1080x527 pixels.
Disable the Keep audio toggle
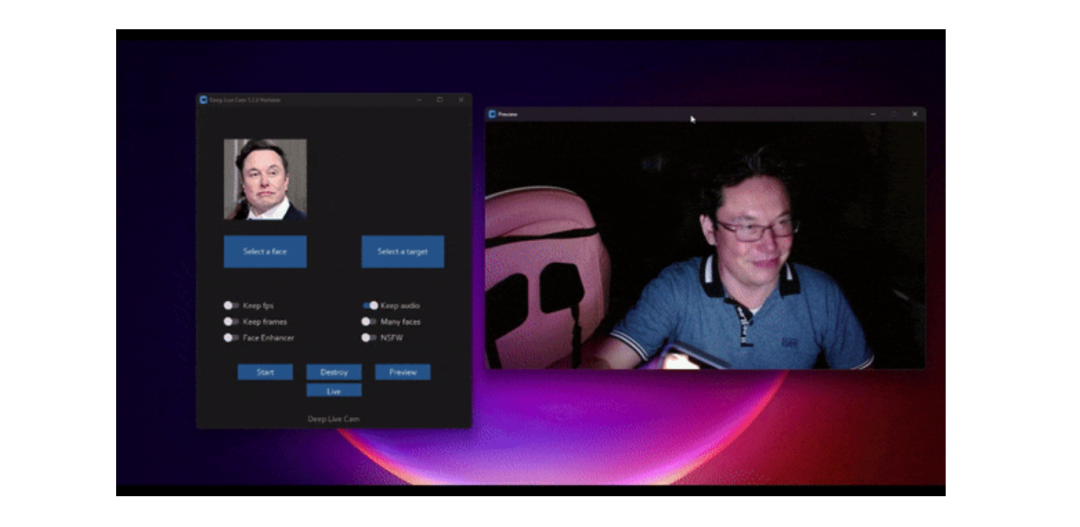click(x=370, y=305)
